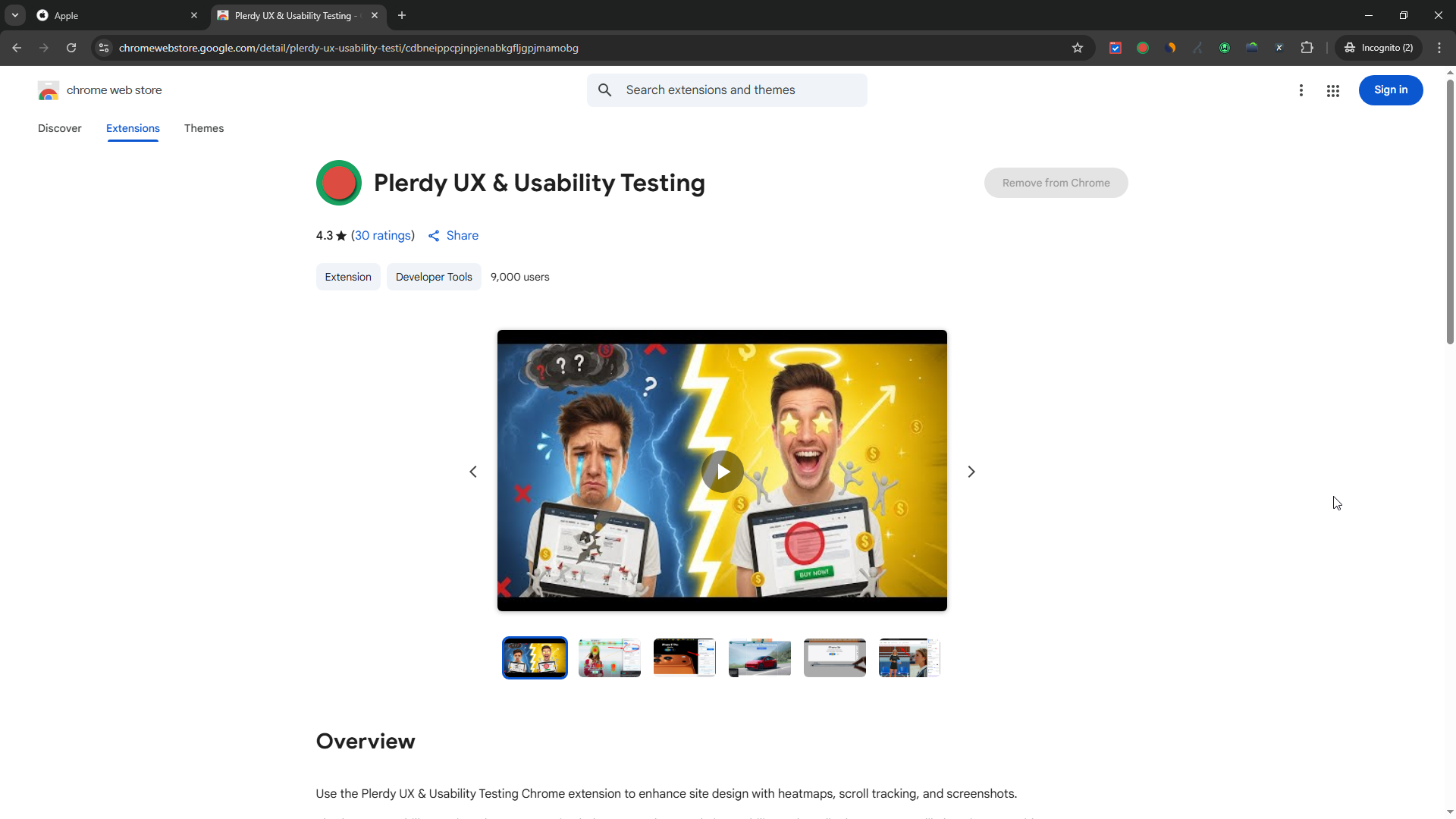Click the Plerdy red circle extension icon in toolbar
The image size is (1456, 819).
[1143, 48]
